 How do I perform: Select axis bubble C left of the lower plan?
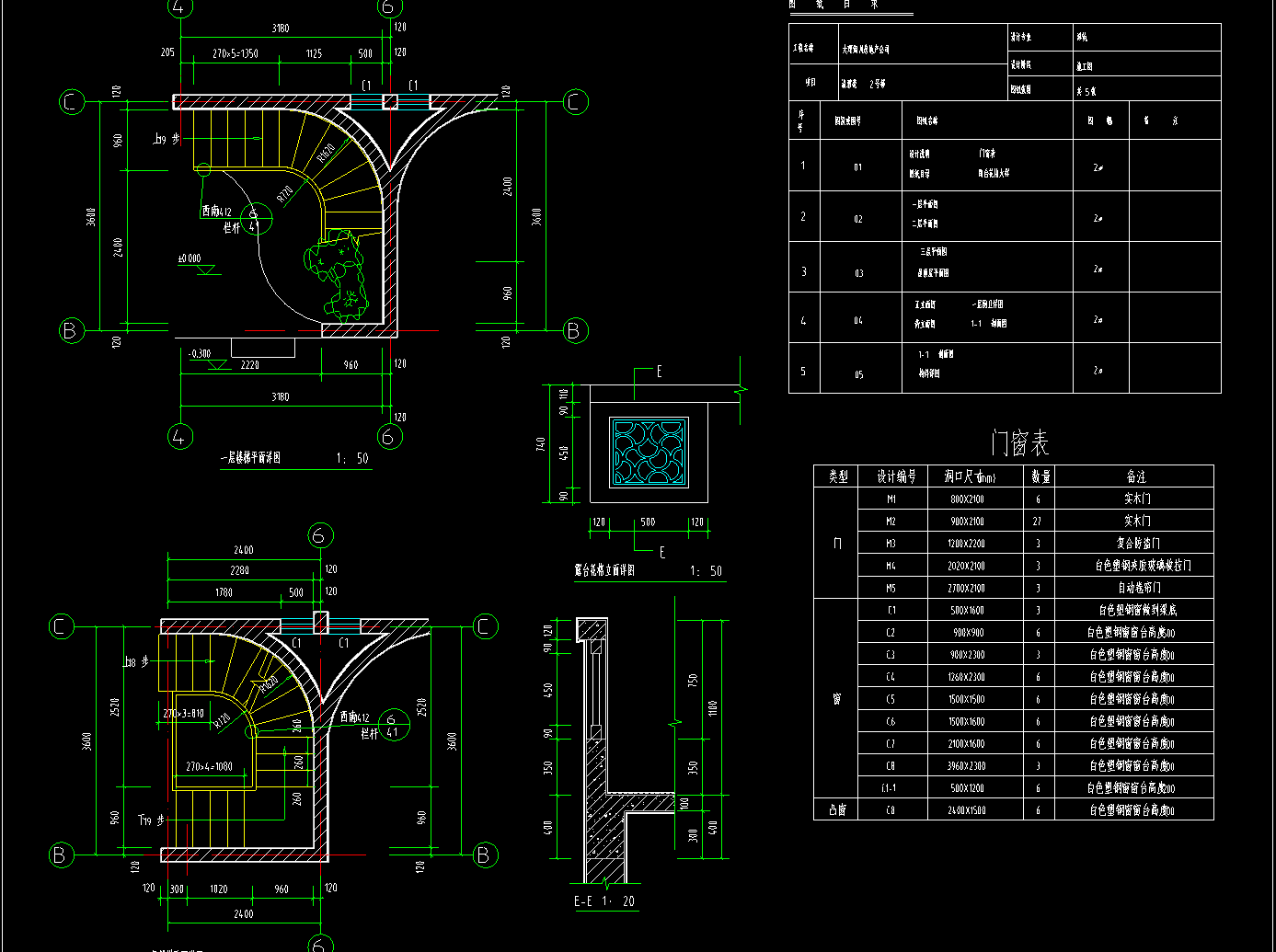coord(61,627)
